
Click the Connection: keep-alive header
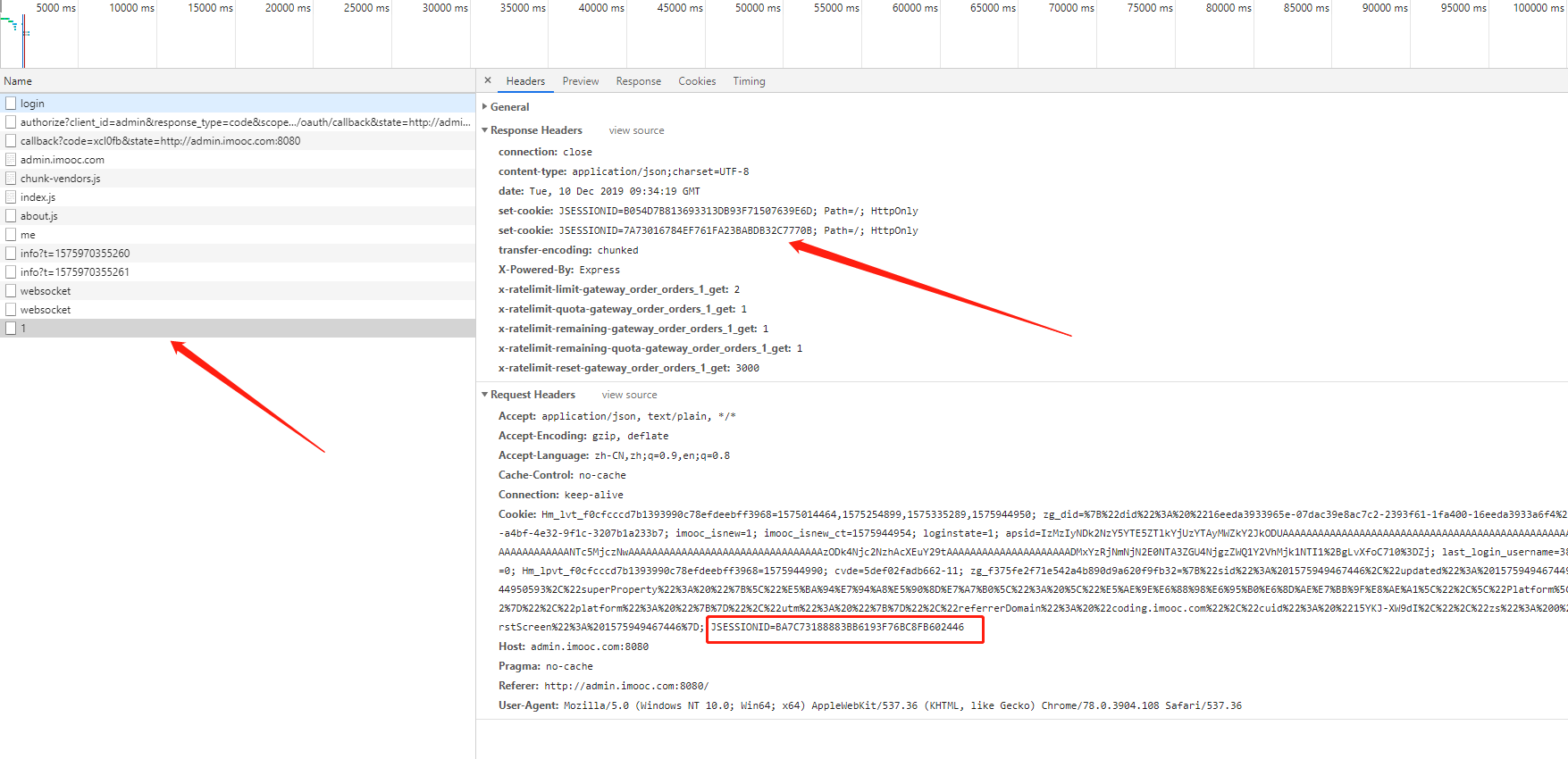click(560, 495)
